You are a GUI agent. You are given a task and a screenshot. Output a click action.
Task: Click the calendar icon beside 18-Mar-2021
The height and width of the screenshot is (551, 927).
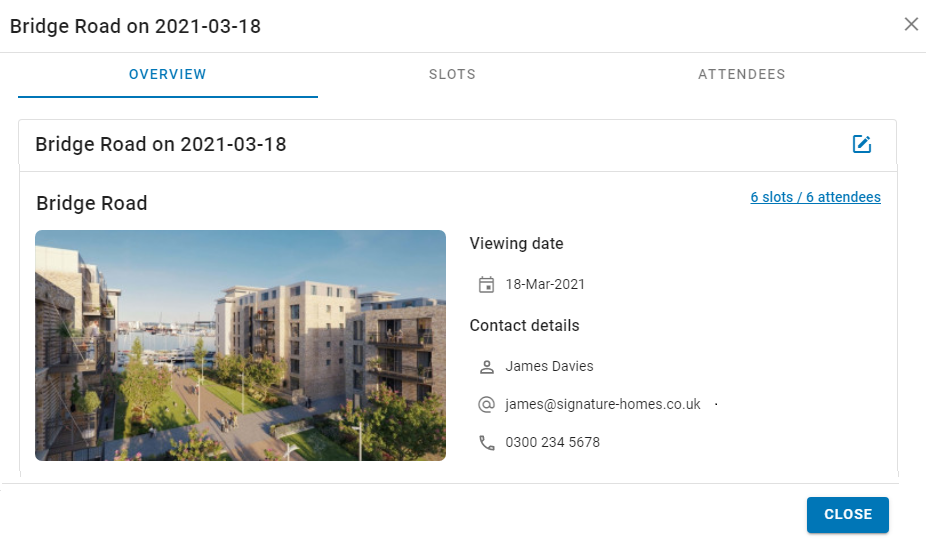tap(486, 284)
